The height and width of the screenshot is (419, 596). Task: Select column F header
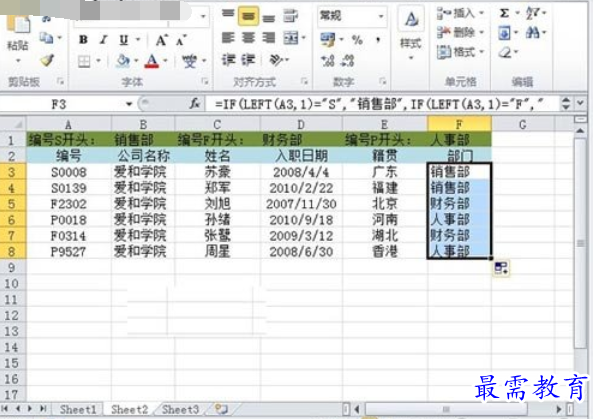459,124
